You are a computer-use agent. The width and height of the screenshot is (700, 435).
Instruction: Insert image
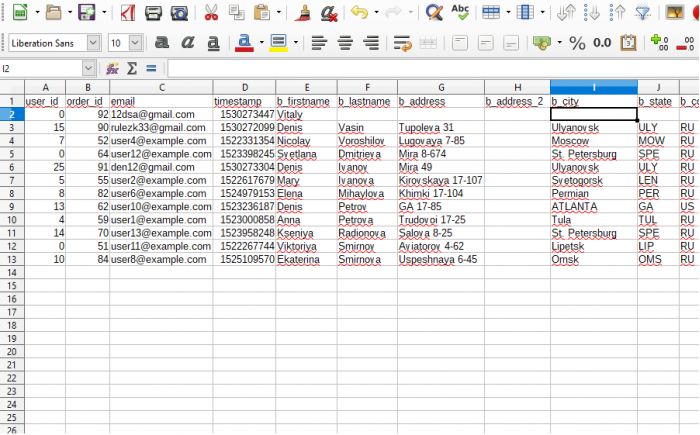(x=674, y=12)
